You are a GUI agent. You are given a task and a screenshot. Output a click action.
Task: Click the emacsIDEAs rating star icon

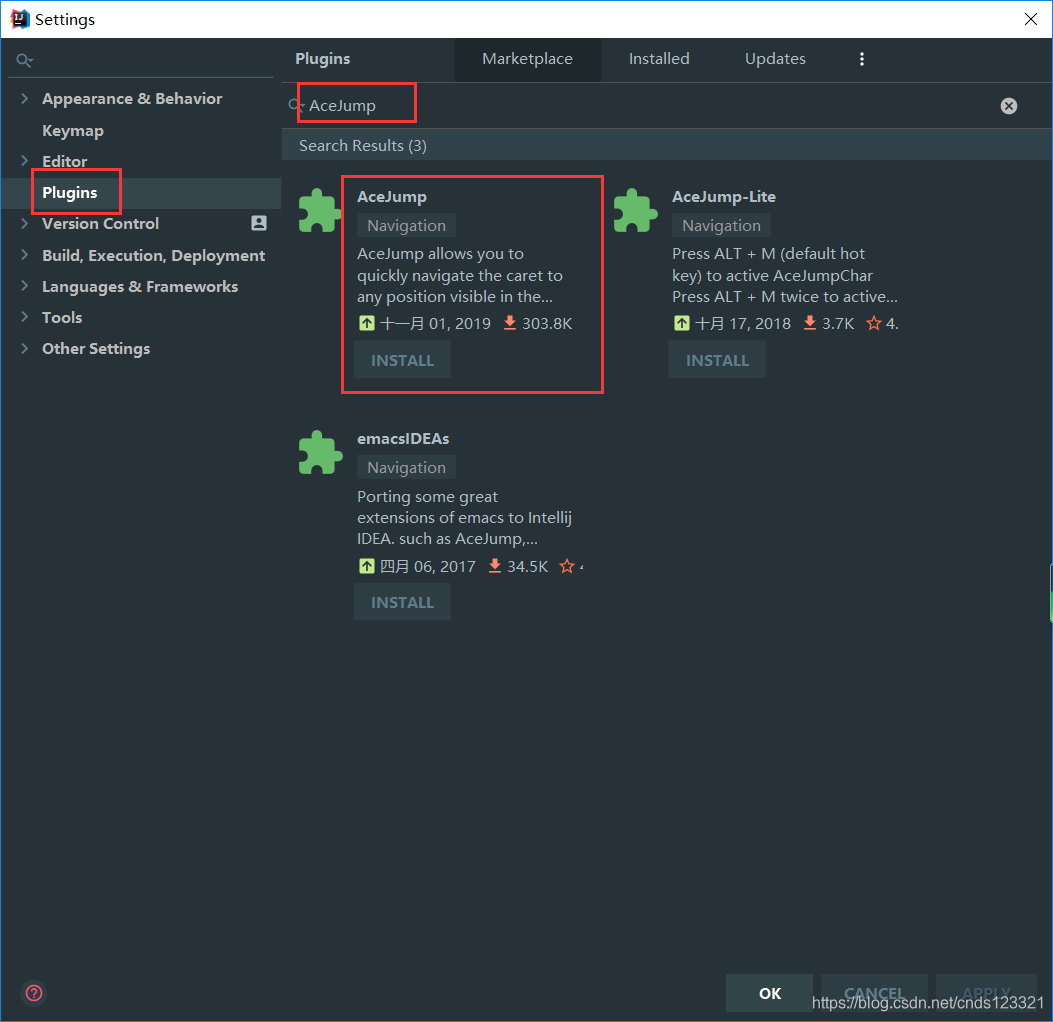pos(567,566)
